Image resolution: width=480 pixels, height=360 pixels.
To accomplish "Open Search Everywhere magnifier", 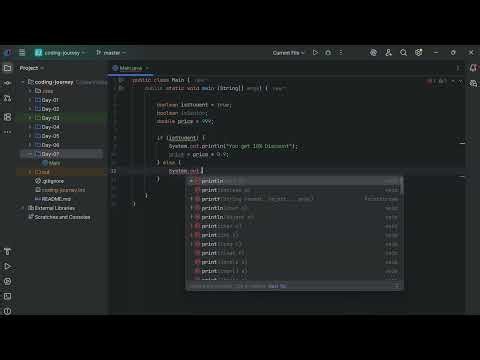I will coord(403,52).
